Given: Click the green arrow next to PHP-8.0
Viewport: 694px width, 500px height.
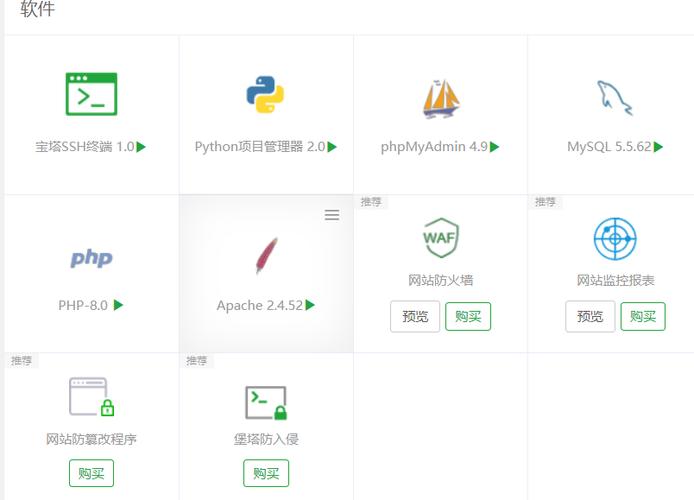Looking at the screenshot, I should pos(118,305).
